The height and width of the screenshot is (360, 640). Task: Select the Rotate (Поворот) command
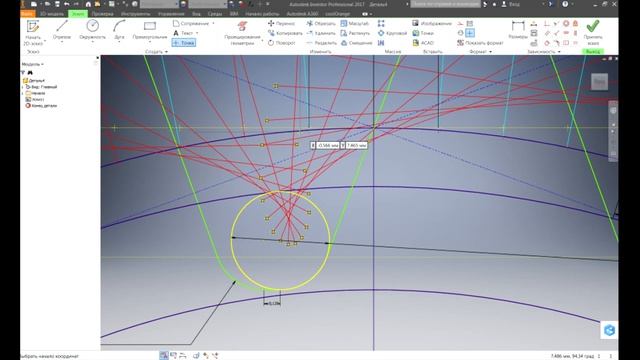[282, 42]
